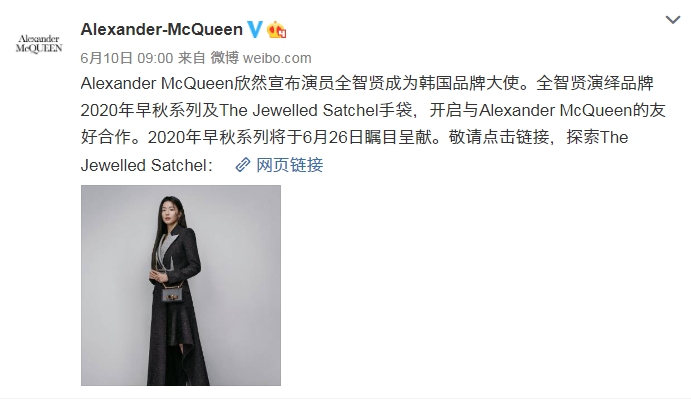Enlarge the model photo thumbnail
Image resolution: width=691 pixels, height=400 pixels.
coord(181,285)
